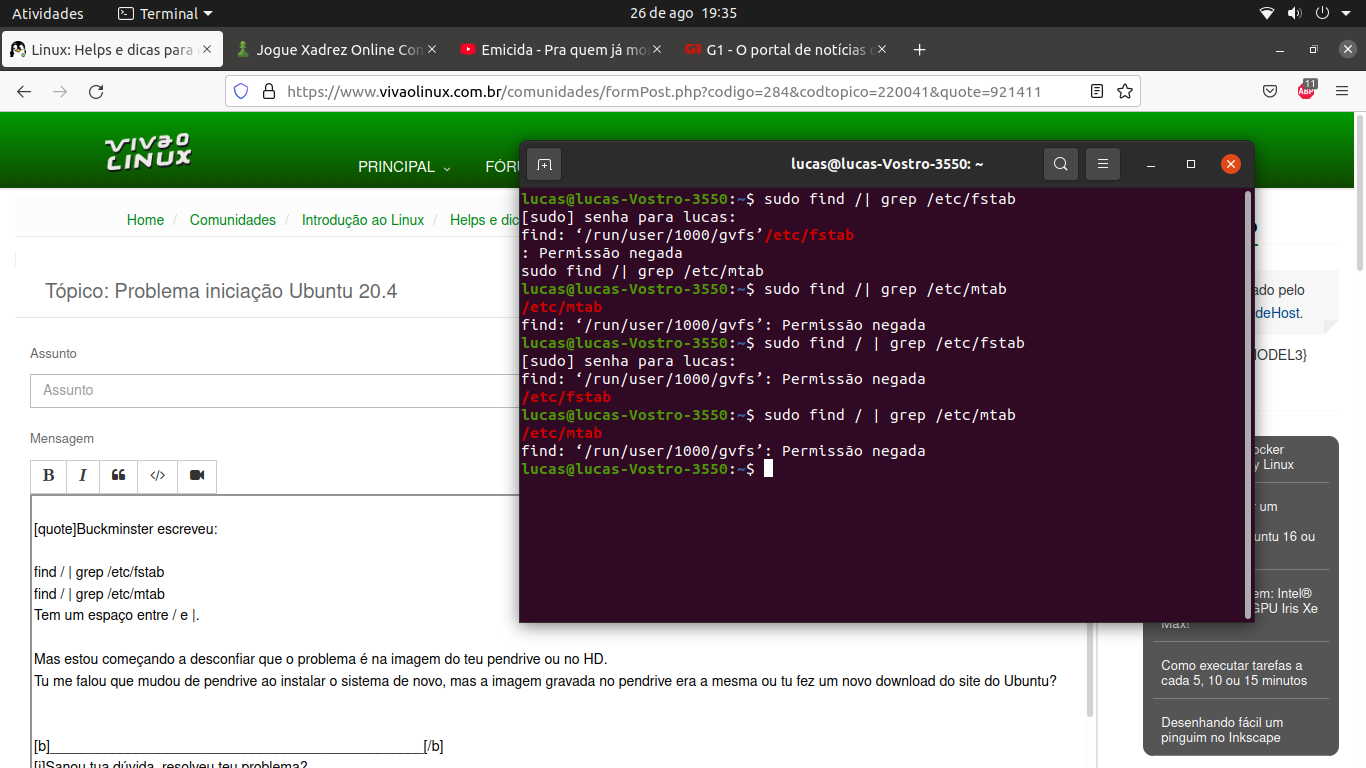Screen dimensions: 1366x768
Task: Click the terminal search icon
Action: point(1061,164)
